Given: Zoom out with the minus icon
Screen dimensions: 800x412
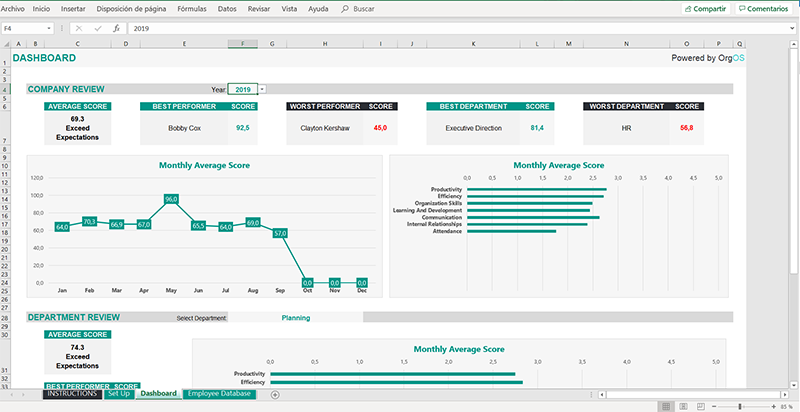Looking at the screenshot, I should pyautogui.click(x=715, y=406).
